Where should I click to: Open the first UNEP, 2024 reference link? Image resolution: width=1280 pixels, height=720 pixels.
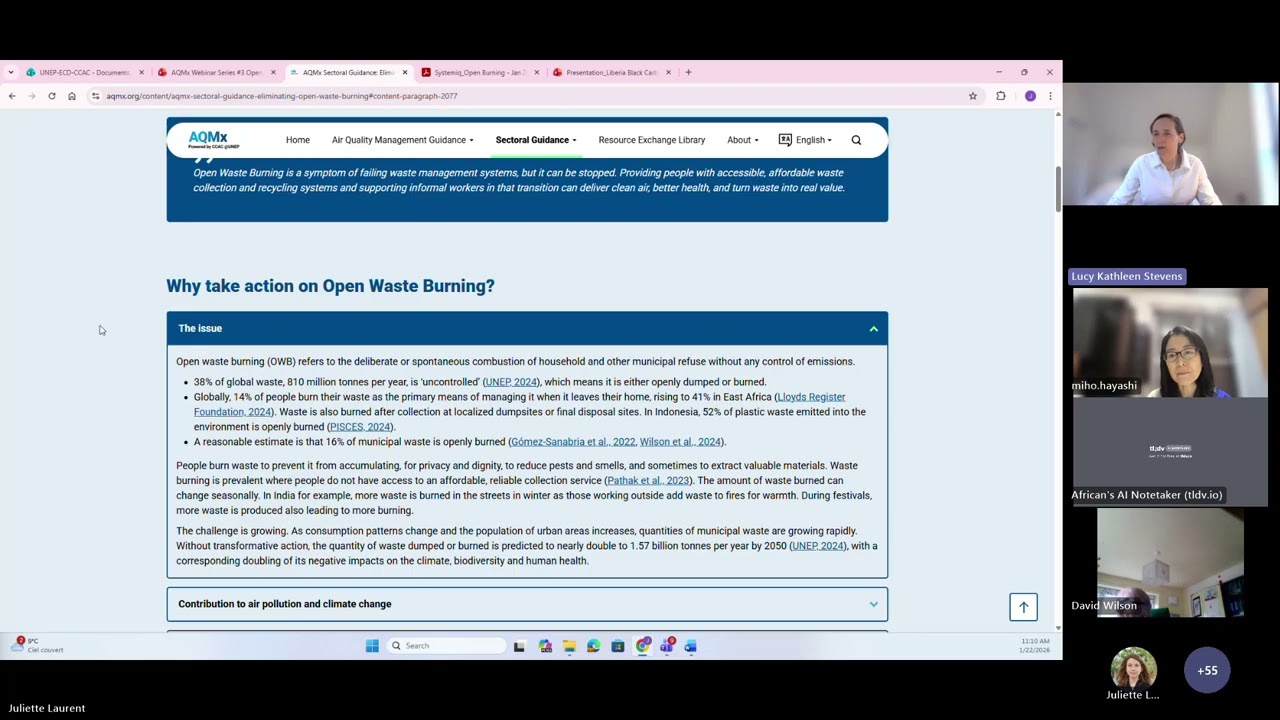point(511,382)
